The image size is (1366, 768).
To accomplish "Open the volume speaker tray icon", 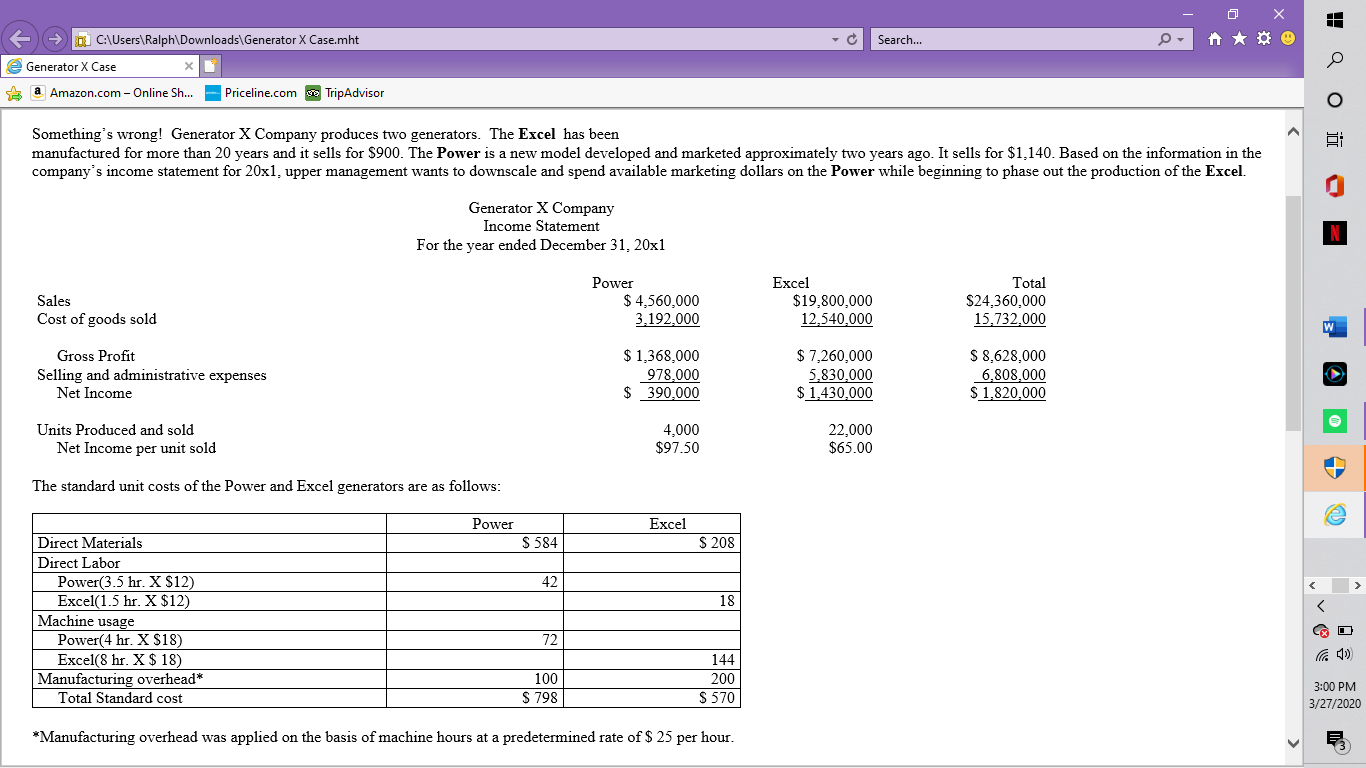I will pyautogui.click(x=1346, y=656).
